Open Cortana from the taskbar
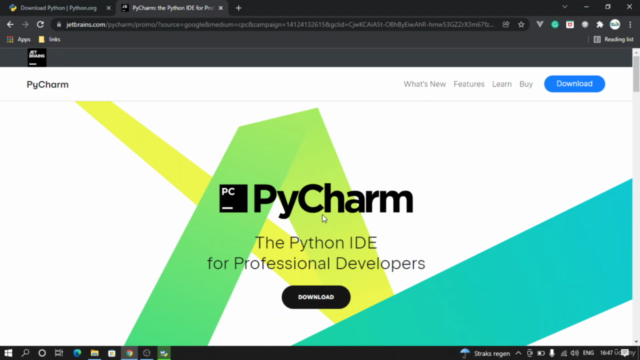Image resolution: width=640 pixels, height=360 pixels. click(42, 353)
